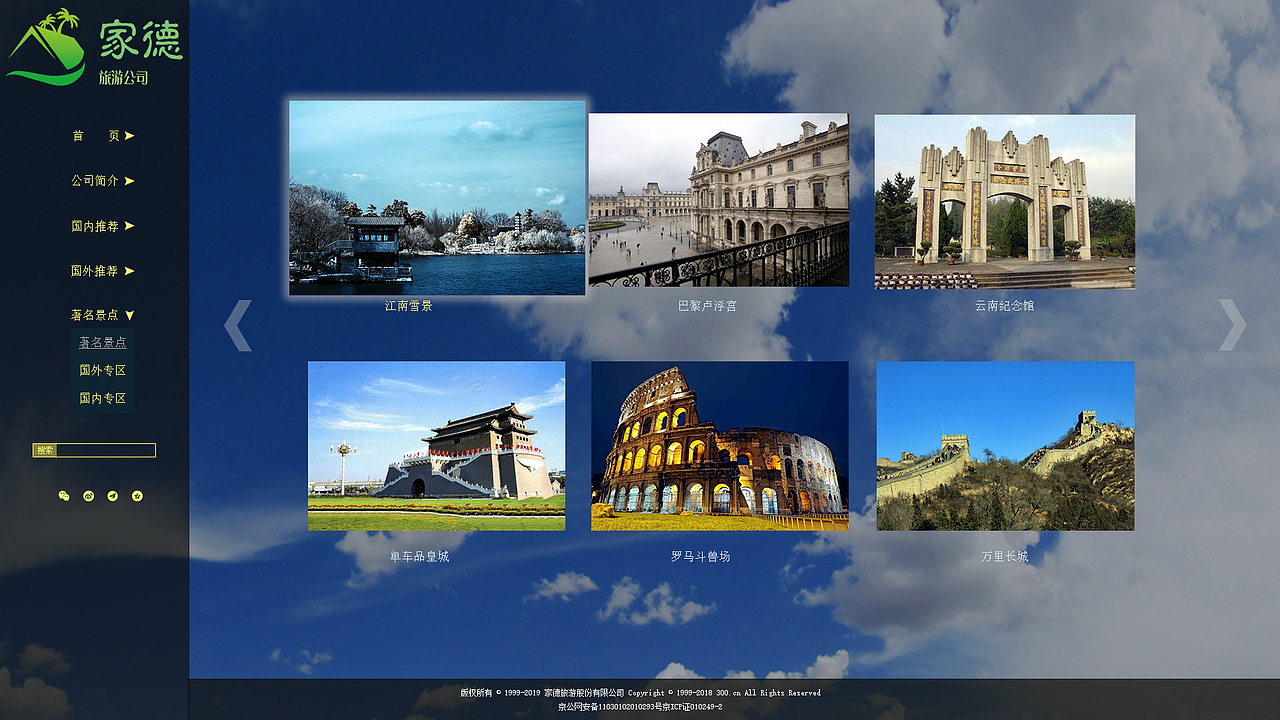Open 巴黎卢浮宫 photo thumbnail
This screenshot has height=720, width=1280.
click(719, 200)
